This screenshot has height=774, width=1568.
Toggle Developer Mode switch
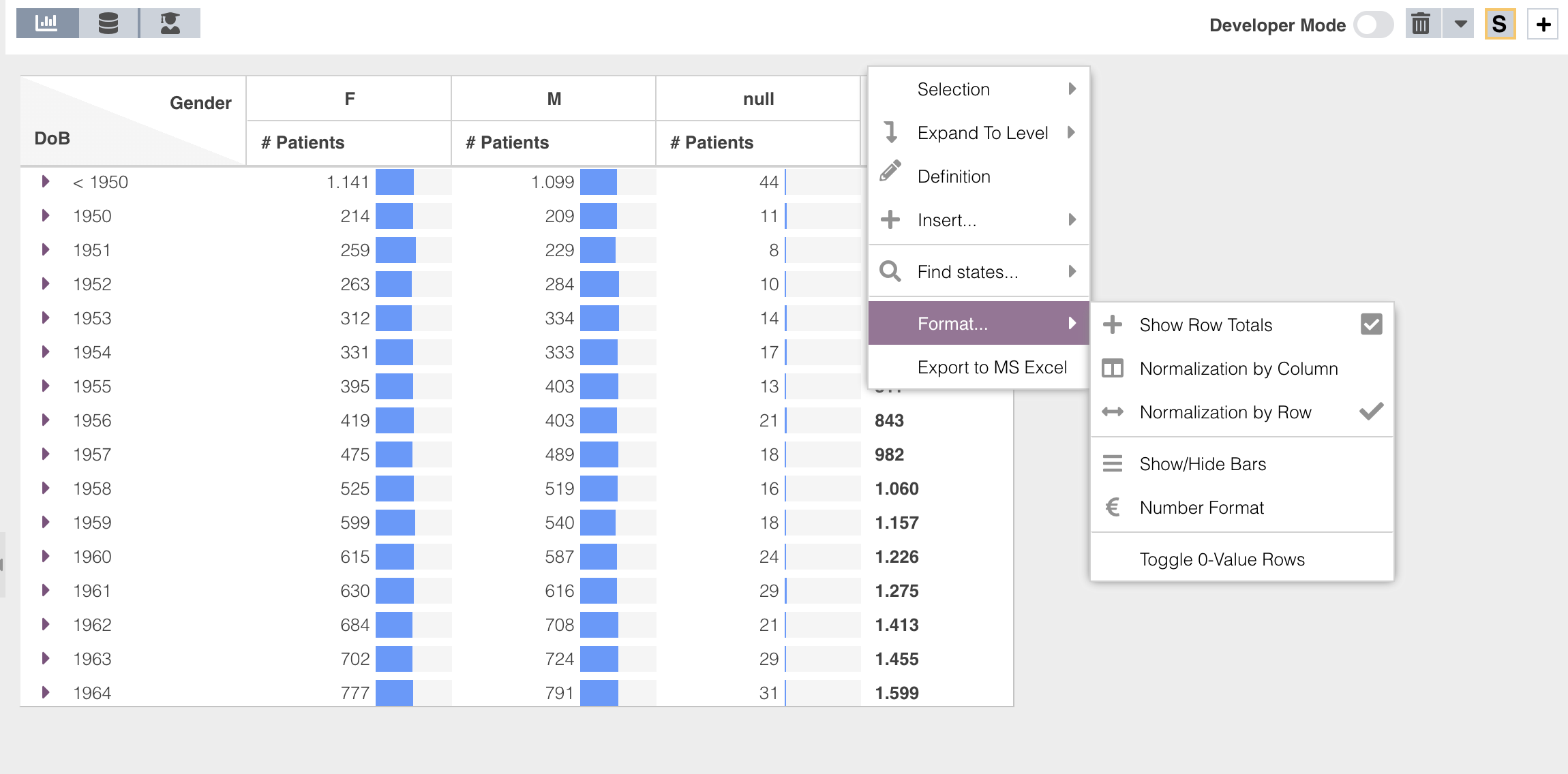[x=1372, y=25]
